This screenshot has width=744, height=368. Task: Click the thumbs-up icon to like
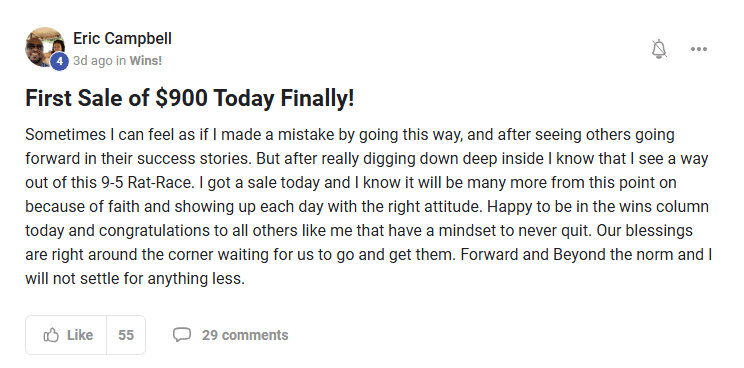(51, 335)
